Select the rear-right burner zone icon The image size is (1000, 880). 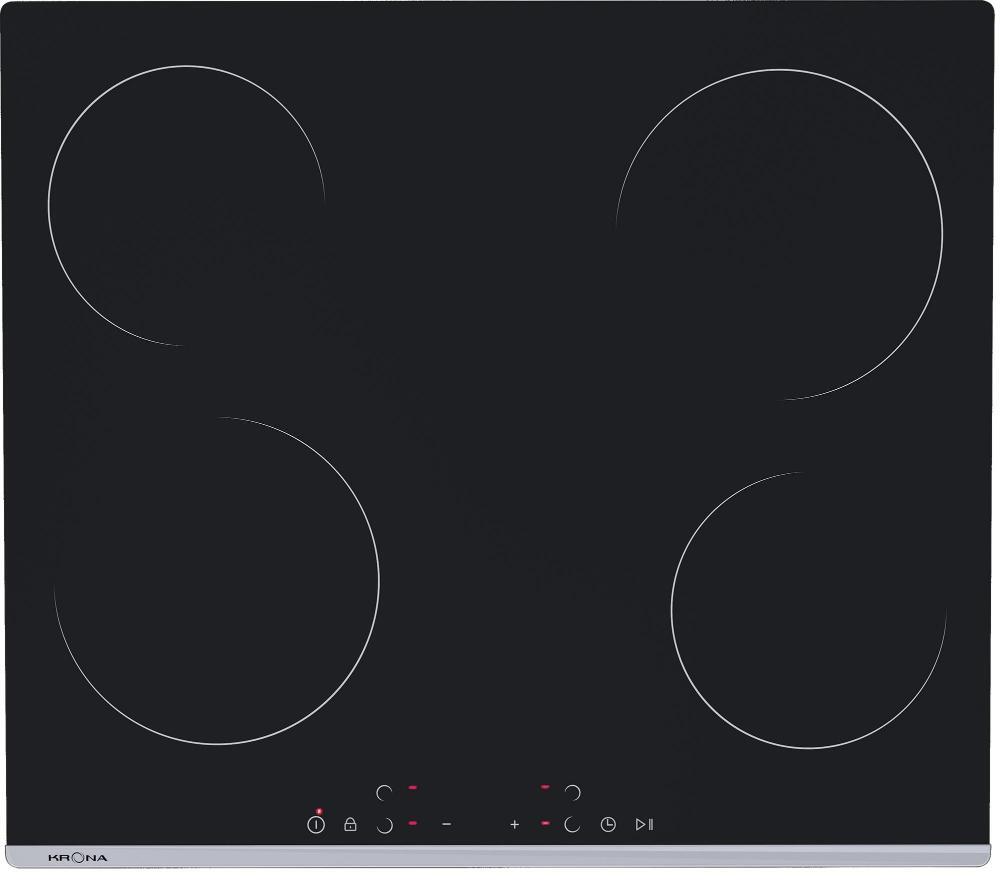pos(573,792)
